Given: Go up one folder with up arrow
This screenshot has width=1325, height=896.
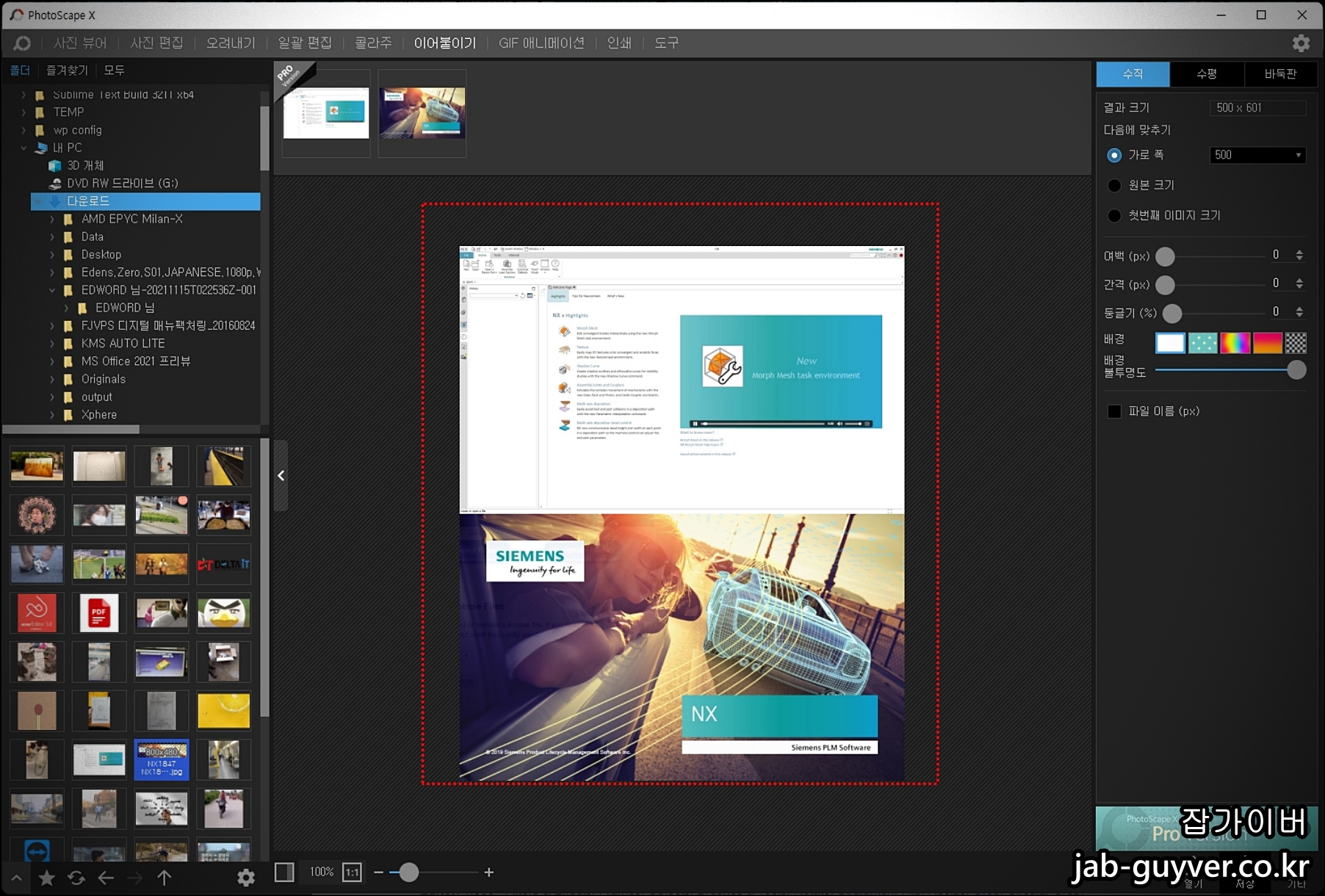Looking at the screenshot, I should (165, 878).
